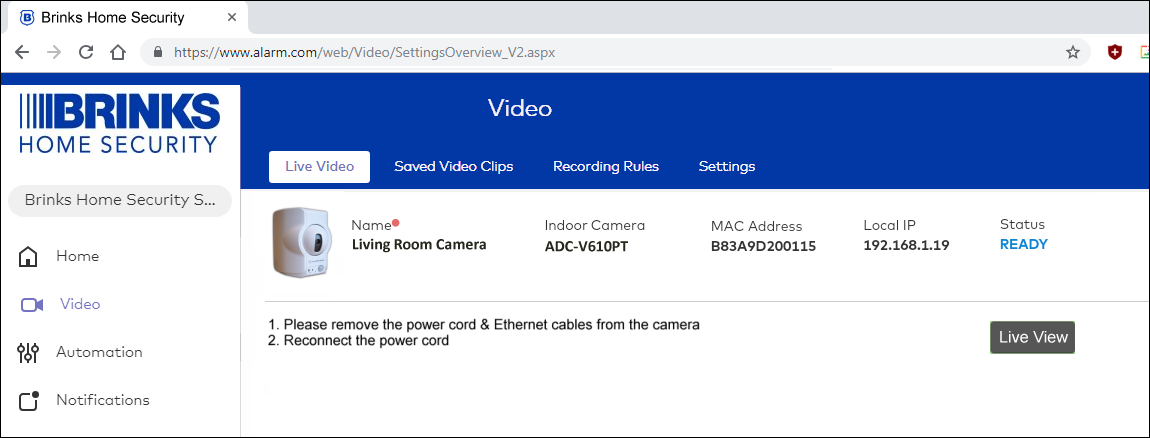Open Notifications icon in sidebar

[x=28, y=401]
